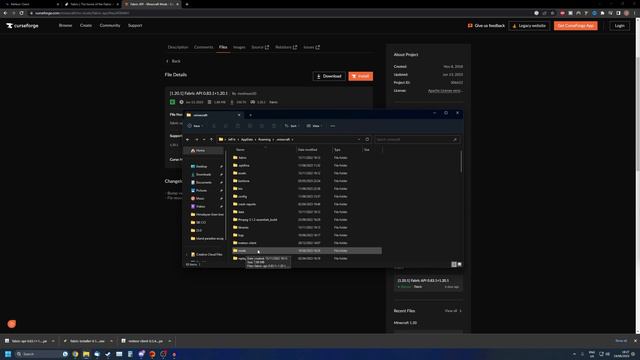
Task: Go Back to the files list
Action: click(x=173, y=61)
